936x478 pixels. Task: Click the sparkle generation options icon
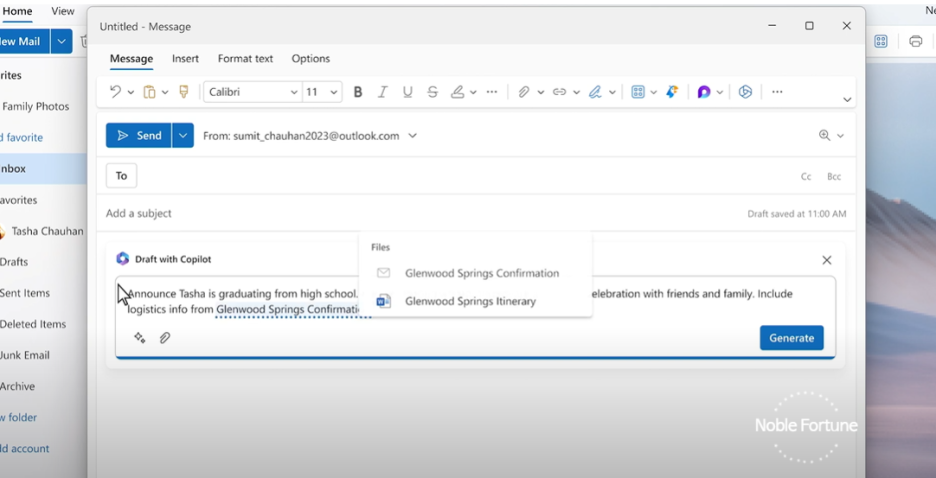140,338
